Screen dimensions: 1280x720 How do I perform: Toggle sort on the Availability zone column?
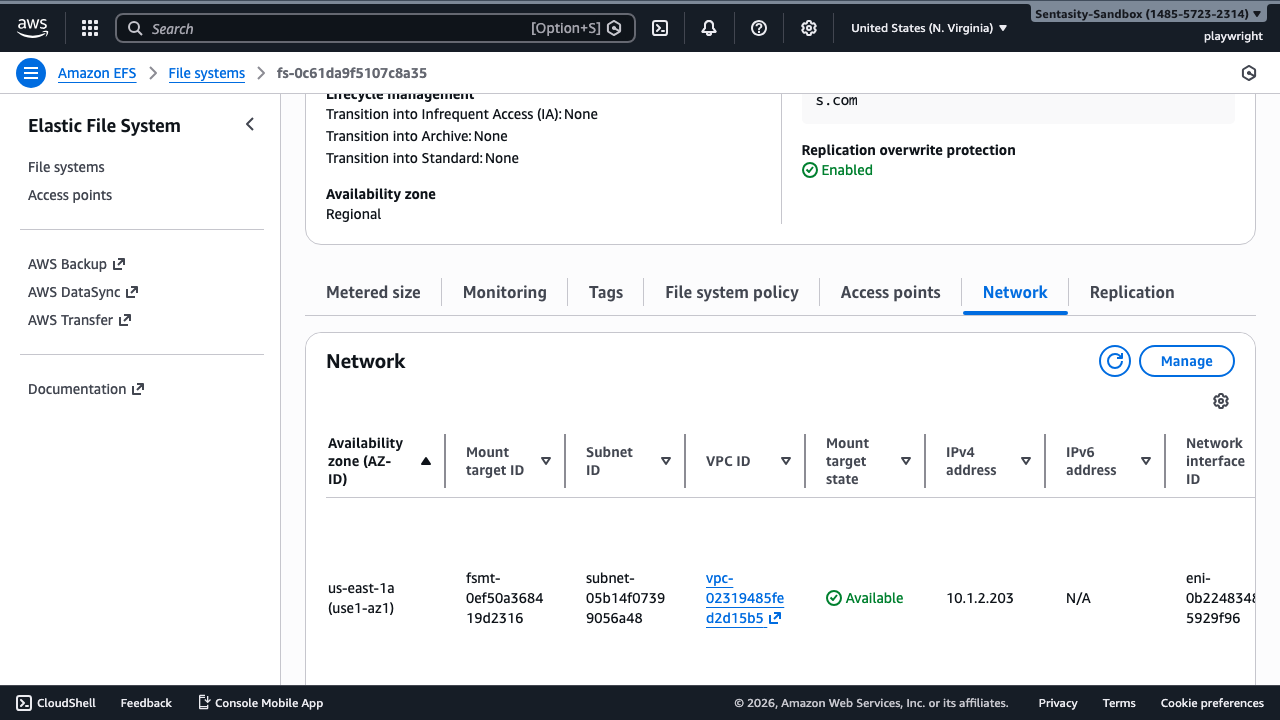coord(425,461)
